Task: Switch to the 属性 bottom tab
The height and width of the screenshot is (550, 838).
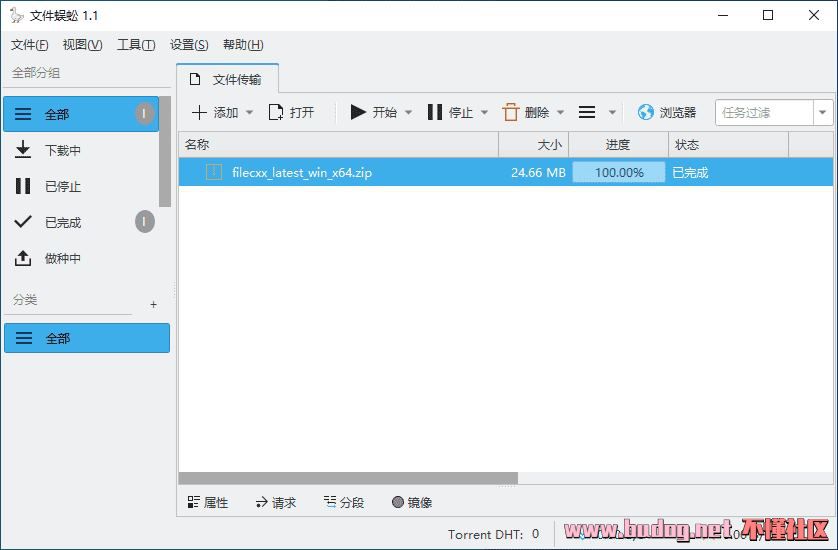Action: (208, 503)
